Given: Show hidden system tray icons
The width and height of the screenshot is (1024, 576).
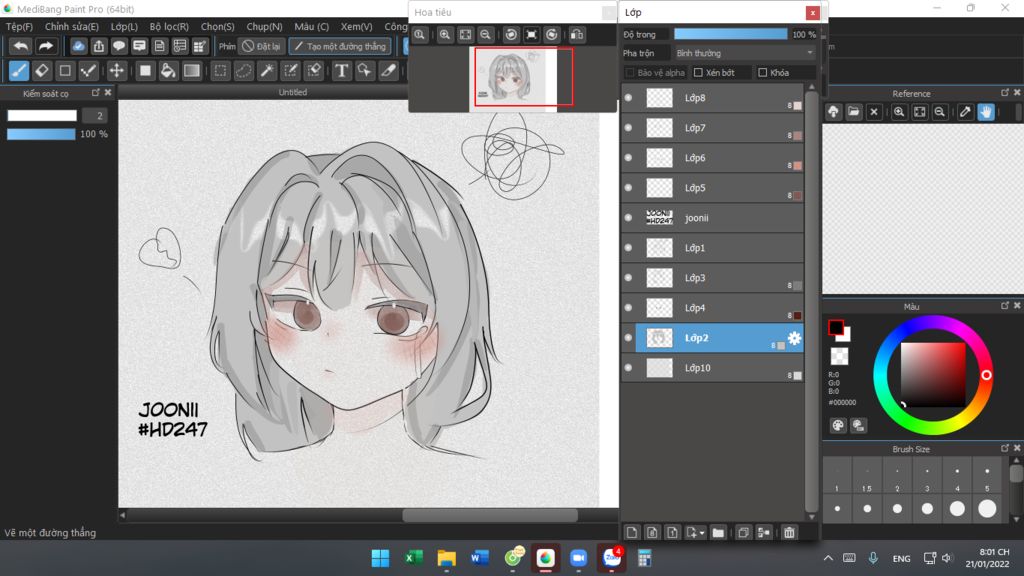Looking at the screenshot, I should 828,558.
